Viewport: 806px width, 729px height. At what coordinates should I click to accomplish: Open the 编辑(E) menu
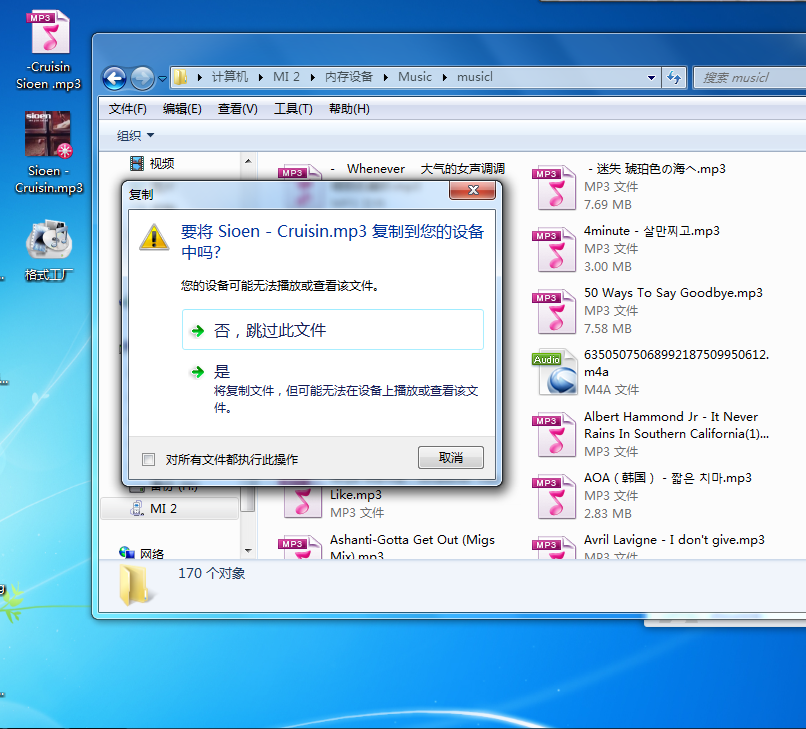182,109
